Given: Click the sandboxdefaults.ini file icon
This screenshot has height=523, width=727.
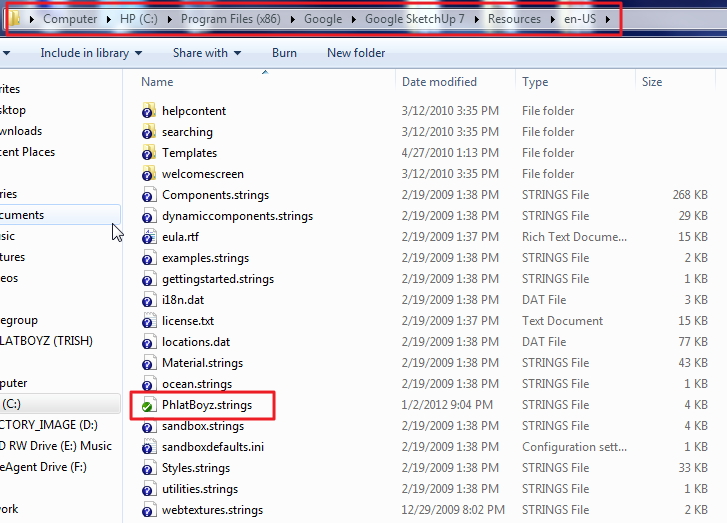Looking at the screenshot, I should coord(148,447).
